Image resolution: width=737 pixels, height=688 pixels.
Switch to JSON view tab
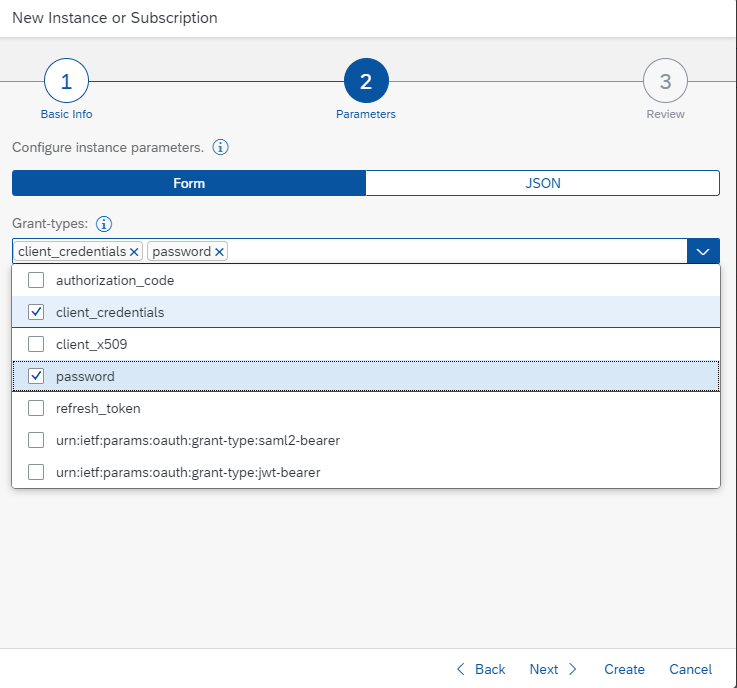543,183
